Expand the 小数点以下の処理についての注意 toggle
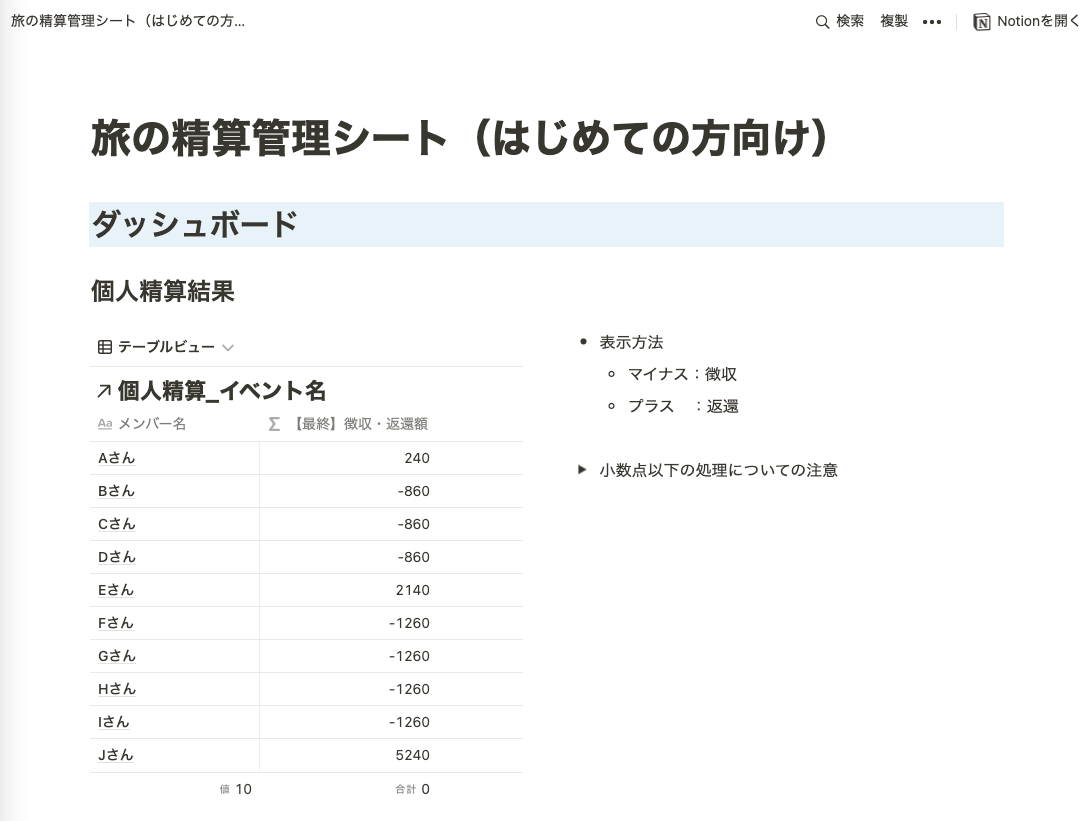 (x=582, y=470)
